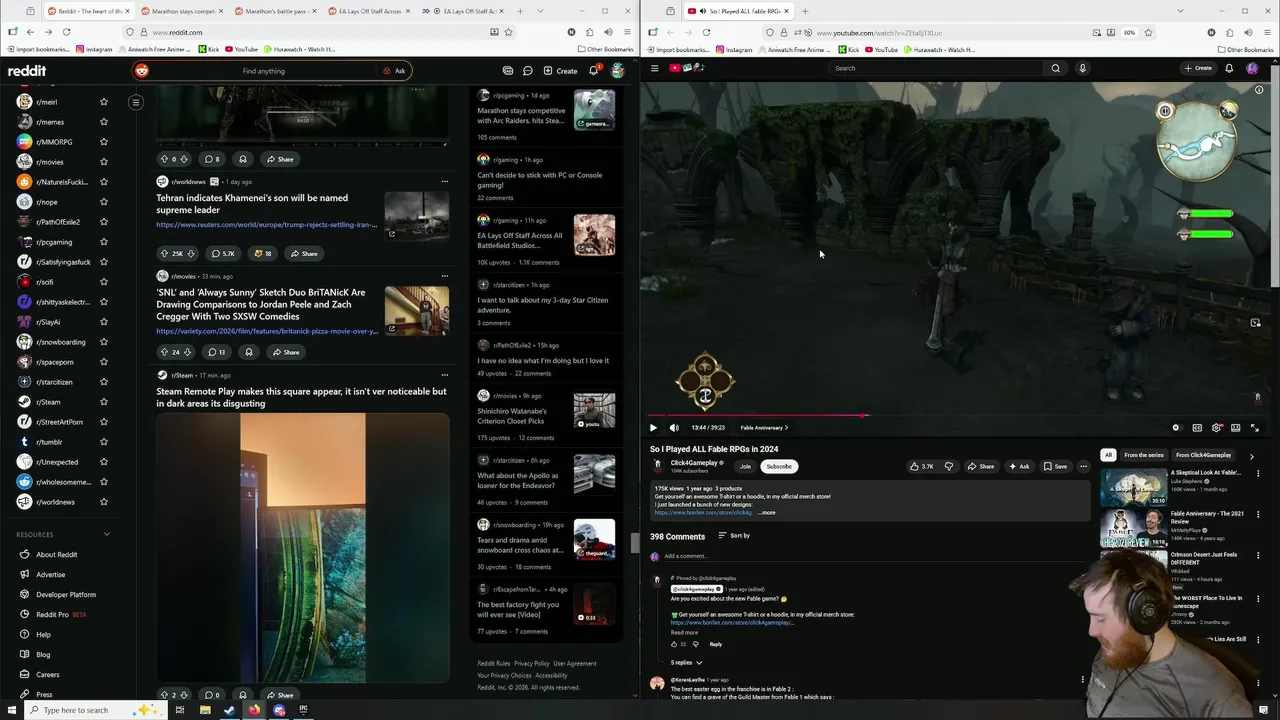The image size is (1280, 720).
Task: Favorite r/pcgaming with star
Action: coord(103,242)
